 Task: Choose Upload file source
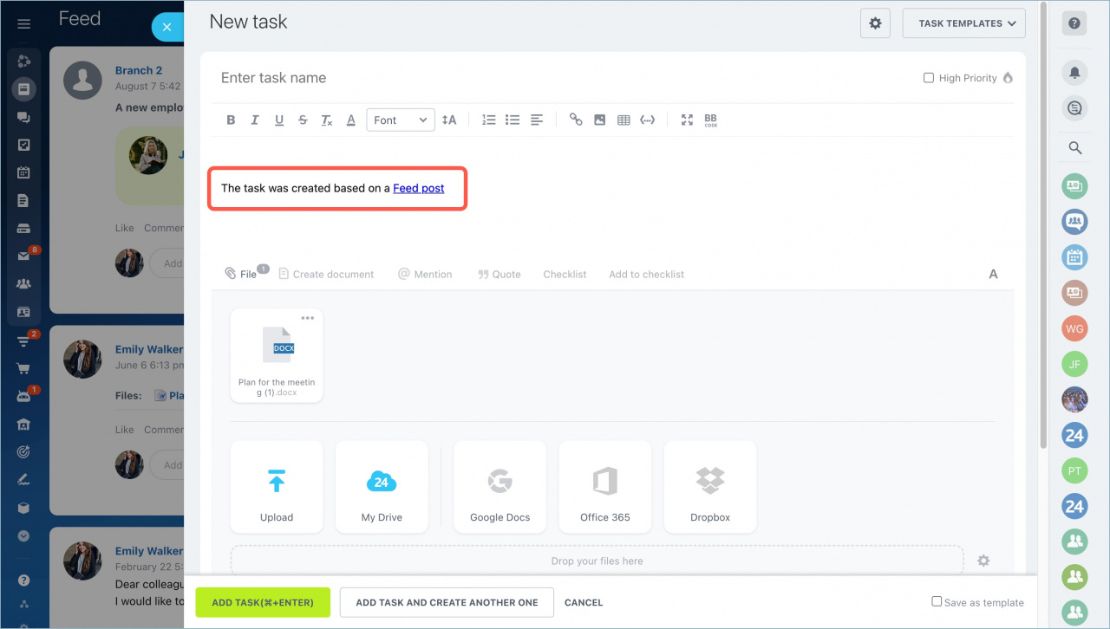pyautogui.click(x=277, y=487)
